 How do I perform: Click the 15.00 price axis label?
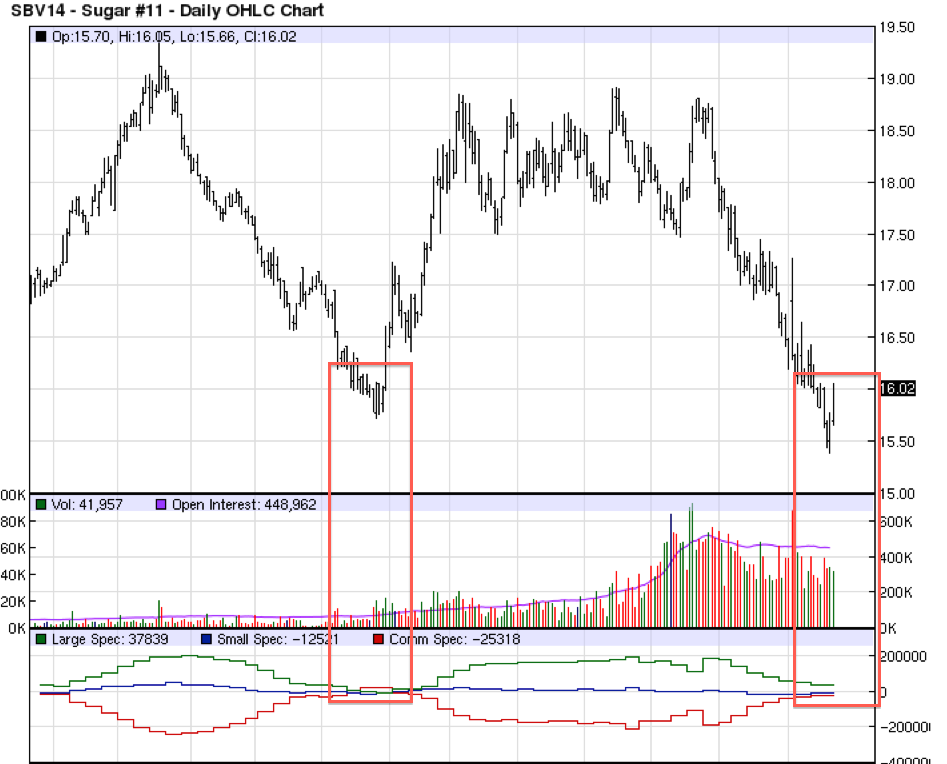click(x=897, y=493)
